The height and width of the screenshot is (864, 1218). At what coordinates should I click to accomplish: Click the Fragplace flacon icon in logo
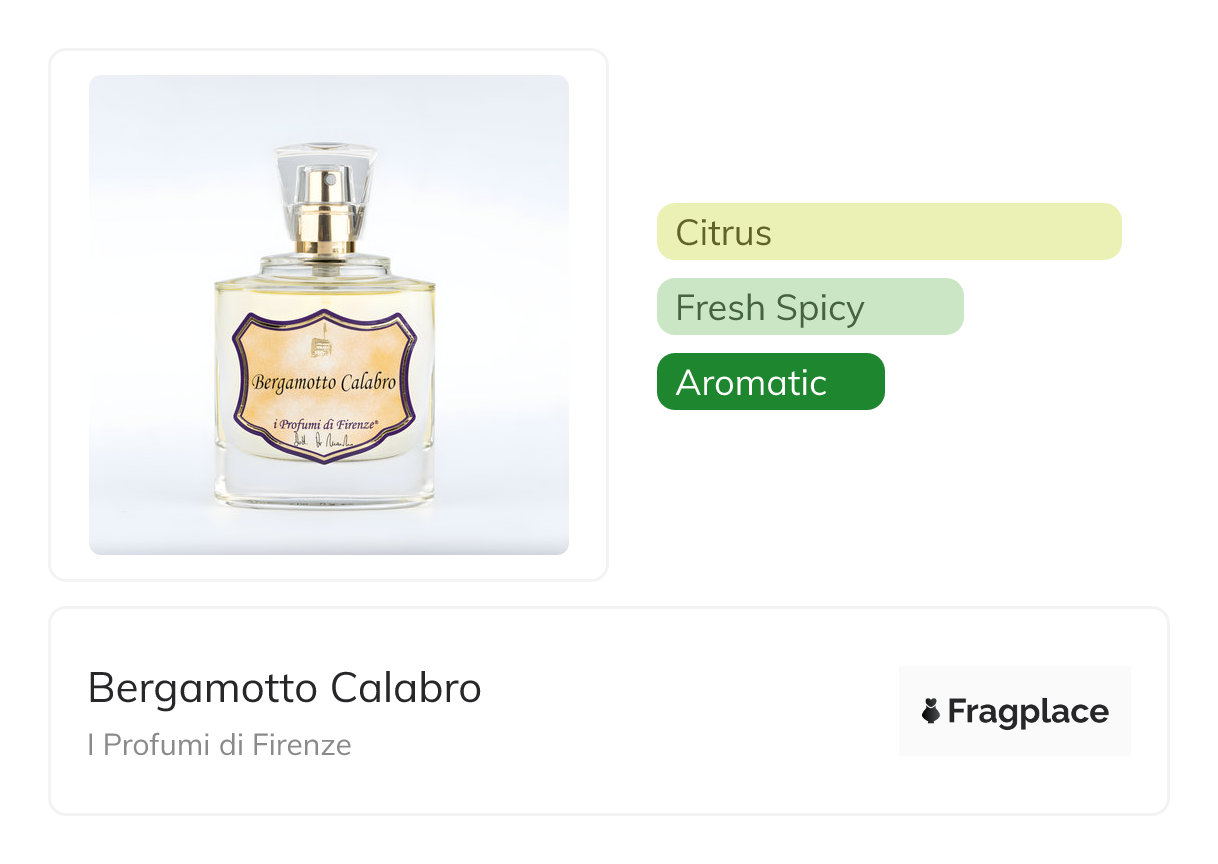pyautogui.click(x=931, y=712)
